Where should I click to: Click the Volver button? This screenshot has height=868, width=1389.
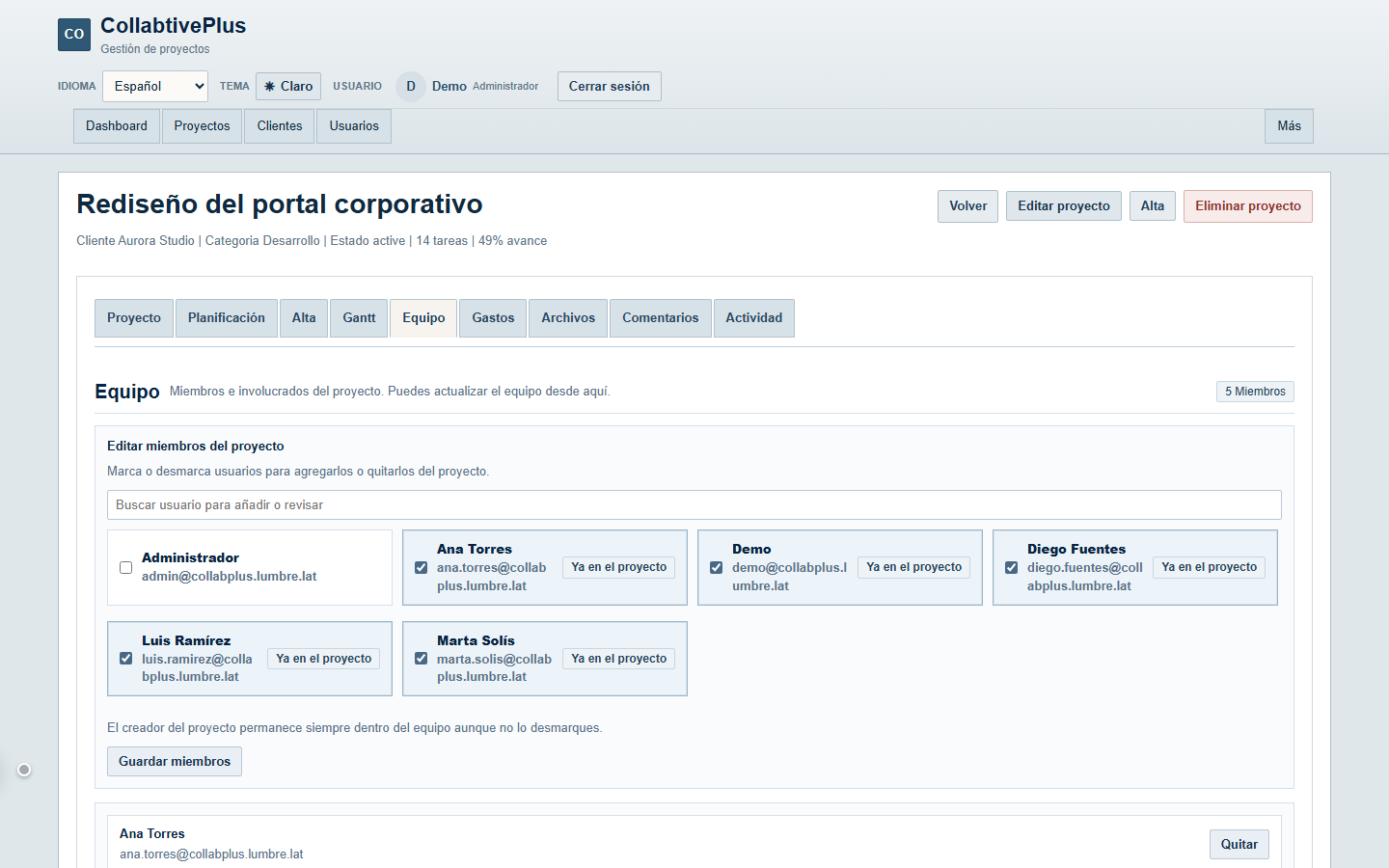(x=967, y=206)
